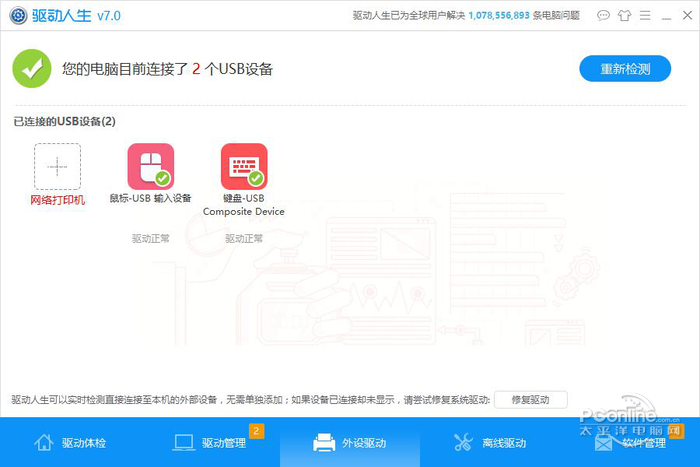Select the keyboard USB Composite Device icon

pyautogui.click(x=244, y=166)
